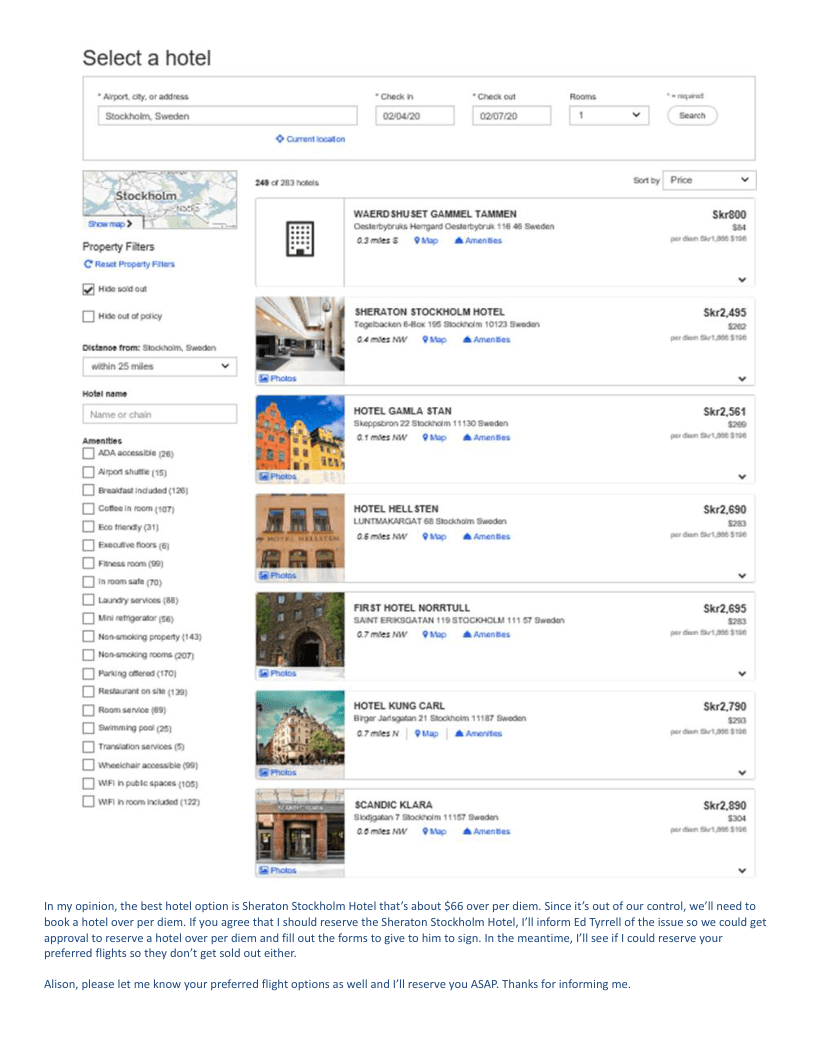Image resolution: width=816 pixels, height=1056 pixels.
Task: Click the First Hotel Norrtull thumbnail photo
Action: pos(300,631)
